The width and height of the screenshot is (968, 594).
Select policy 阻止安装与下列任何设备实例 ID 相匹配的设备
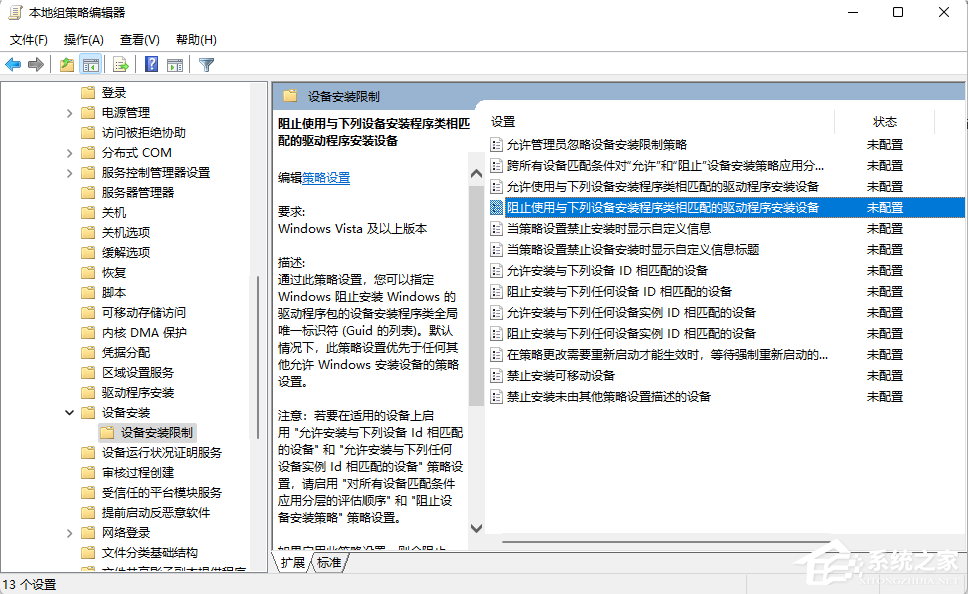(x=631, y=333)
